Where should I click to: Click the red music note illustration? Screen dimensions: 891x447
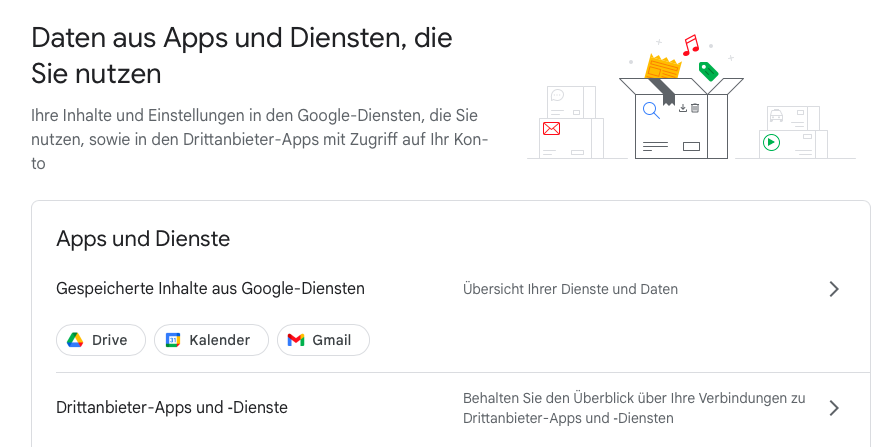[690, 46]
